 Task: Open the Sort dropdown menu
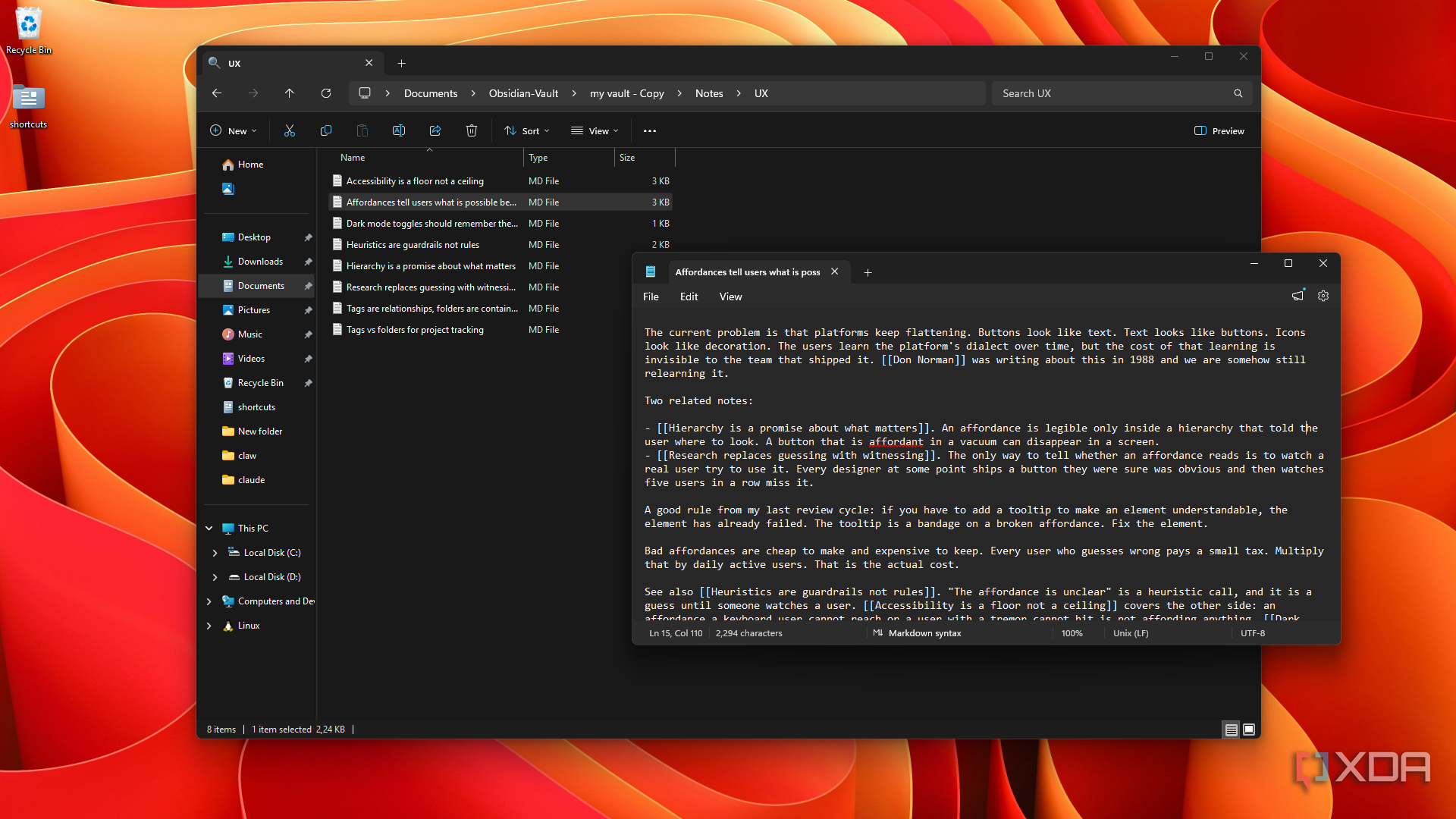pyautogui.click(x=527, y=130)
